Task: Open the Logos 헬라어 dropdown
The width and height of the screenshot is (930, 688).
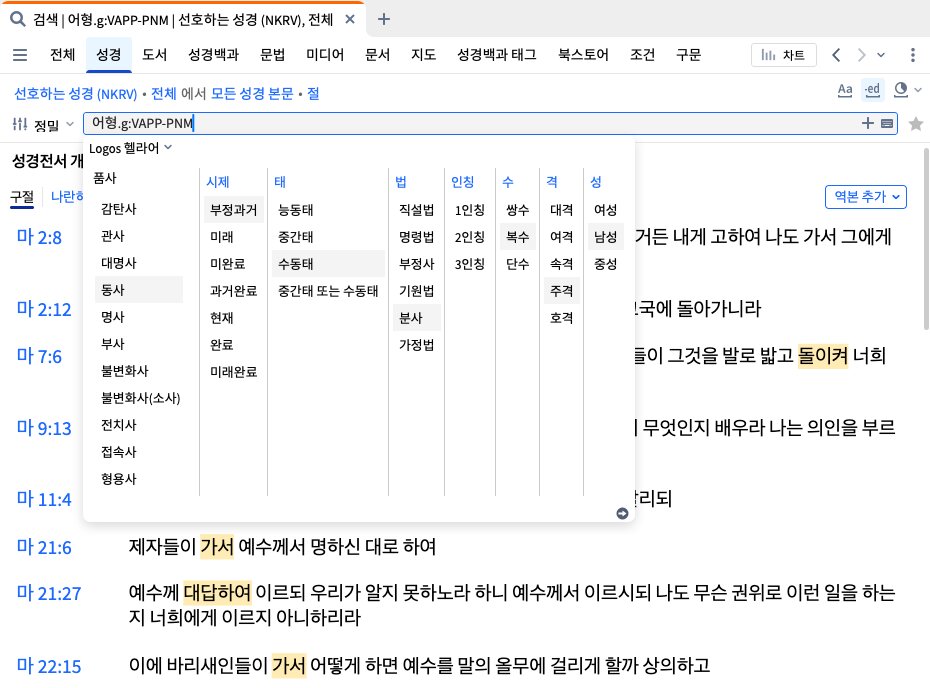Action: point(130,148)
